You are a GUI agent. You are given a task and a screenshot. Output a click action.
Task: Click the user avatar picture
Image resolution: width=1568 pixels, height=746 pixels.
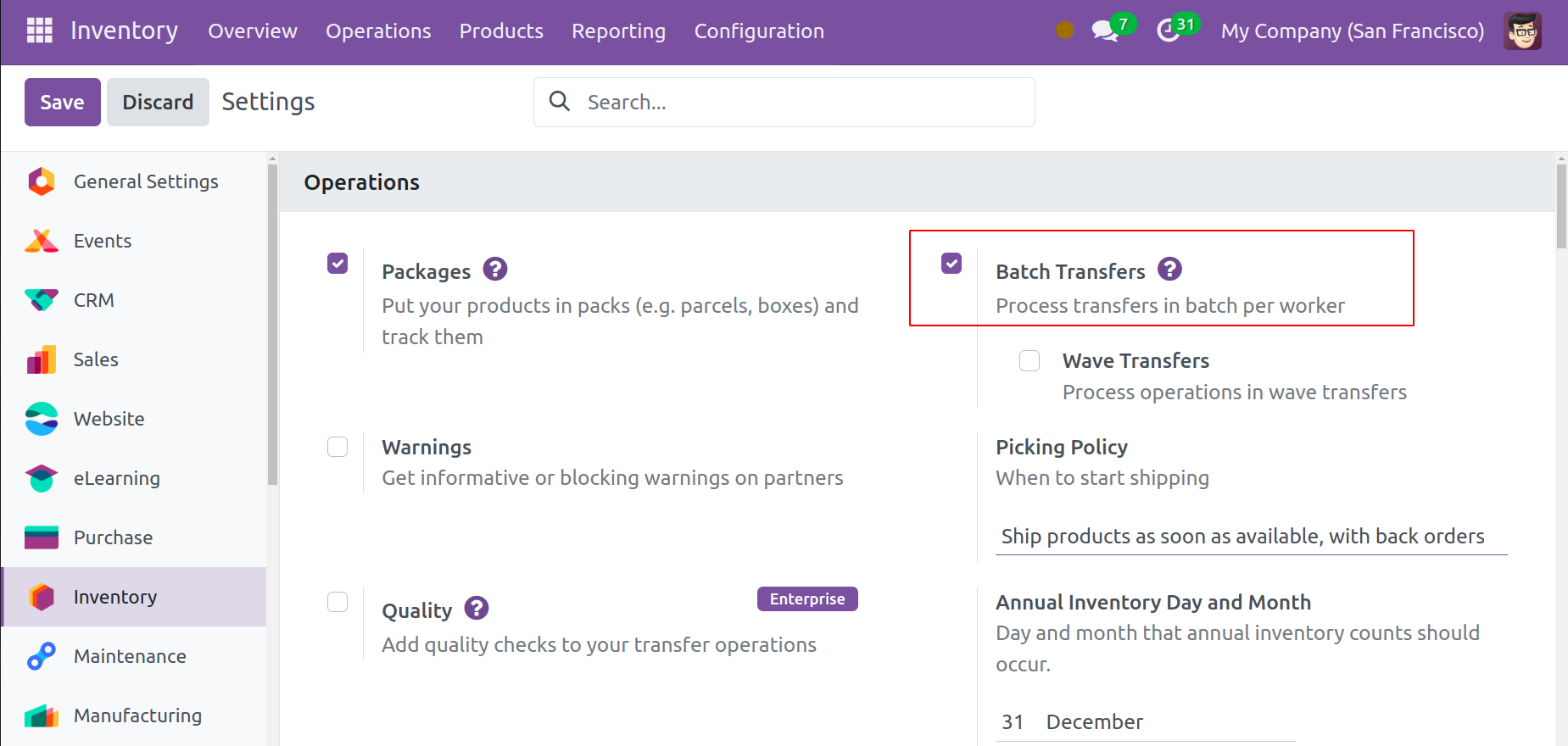click(x=1522, y=31)
